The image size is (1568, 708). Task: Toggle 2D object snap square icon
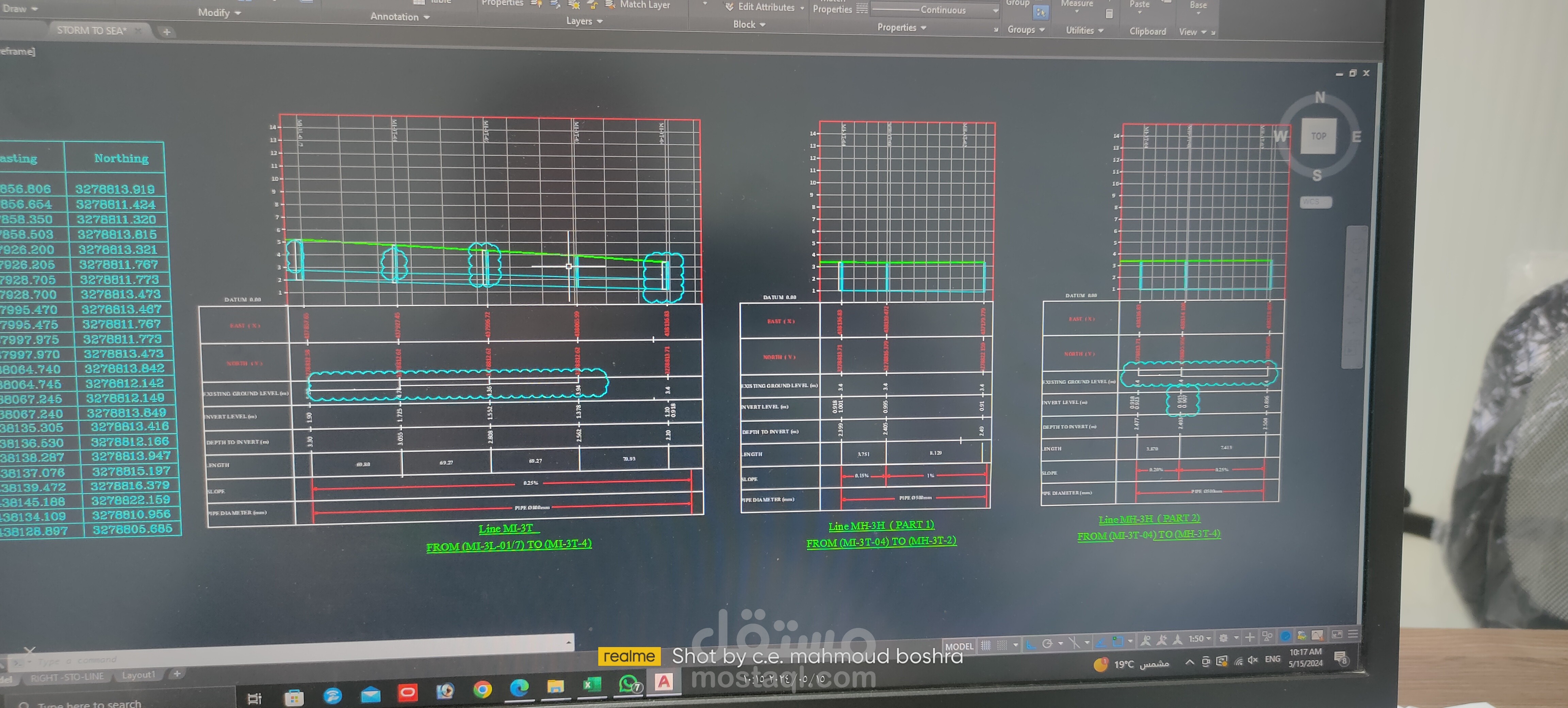pyautogui.click(x=1117, y=642)
